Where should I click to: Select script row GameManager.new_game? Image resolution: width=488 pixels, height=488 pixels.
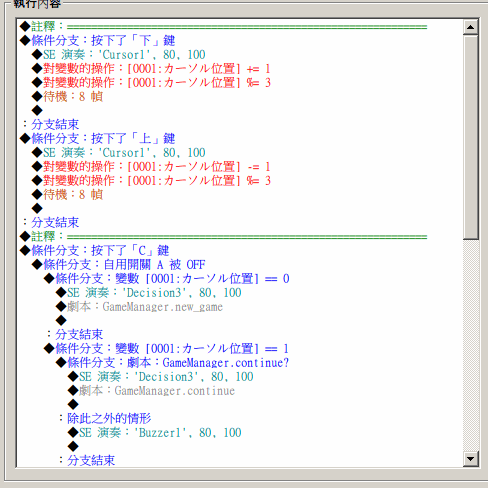139,306
